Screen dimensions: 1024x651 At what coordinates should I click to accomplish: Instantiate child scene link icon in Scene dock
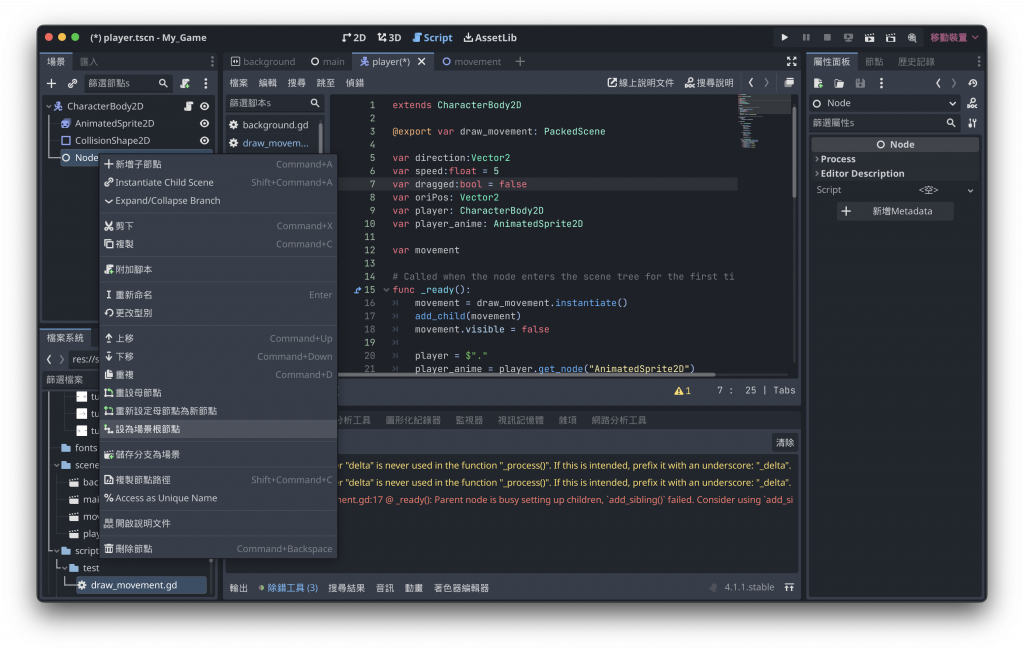pos(72,83)
